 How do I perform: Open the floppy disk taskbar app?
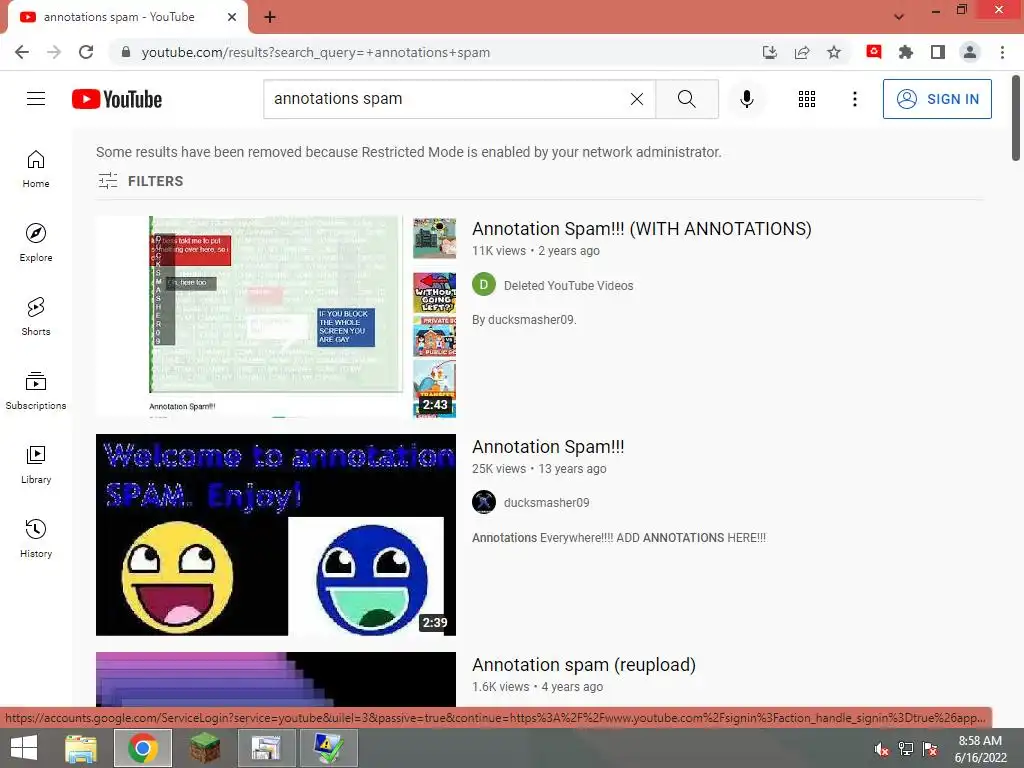266,748
